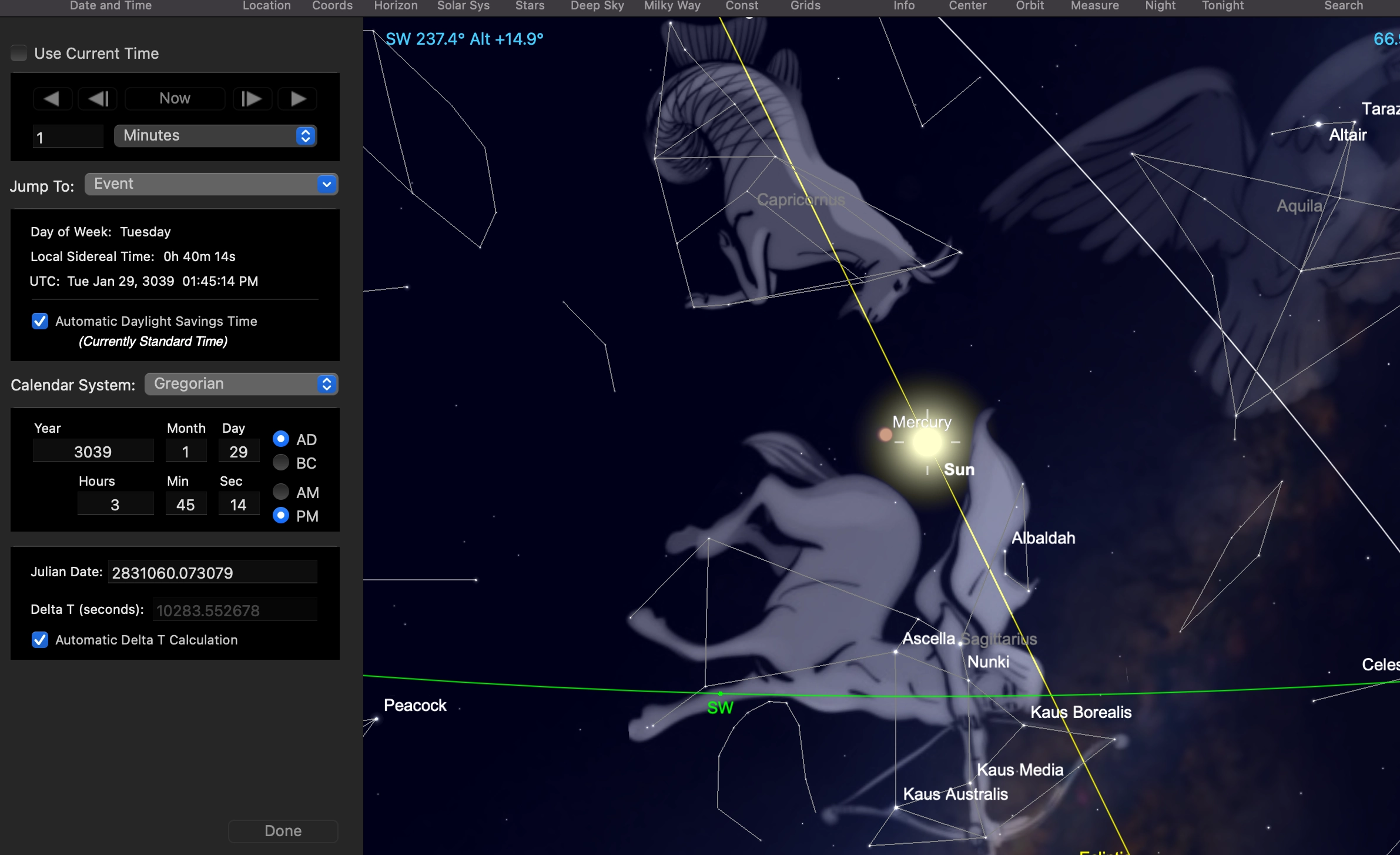Screen dimensions: 1400x855
Task: Select the BC era radio button
Action: 281,463
